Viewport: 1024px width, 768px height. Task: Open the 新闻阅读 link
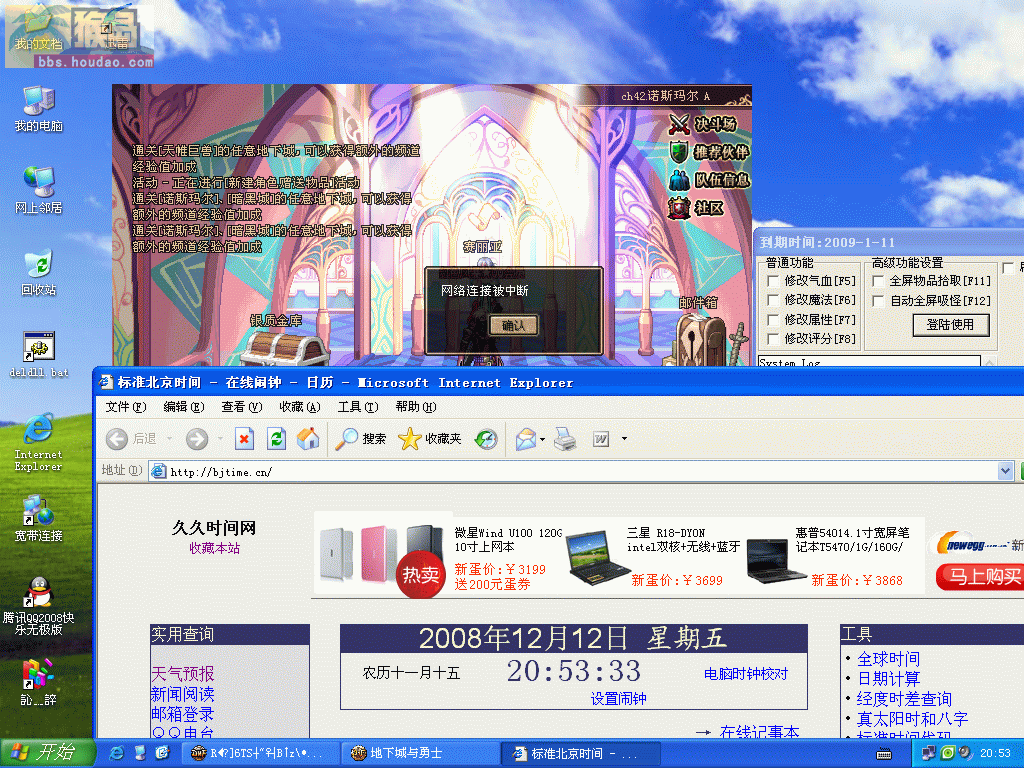183,694
